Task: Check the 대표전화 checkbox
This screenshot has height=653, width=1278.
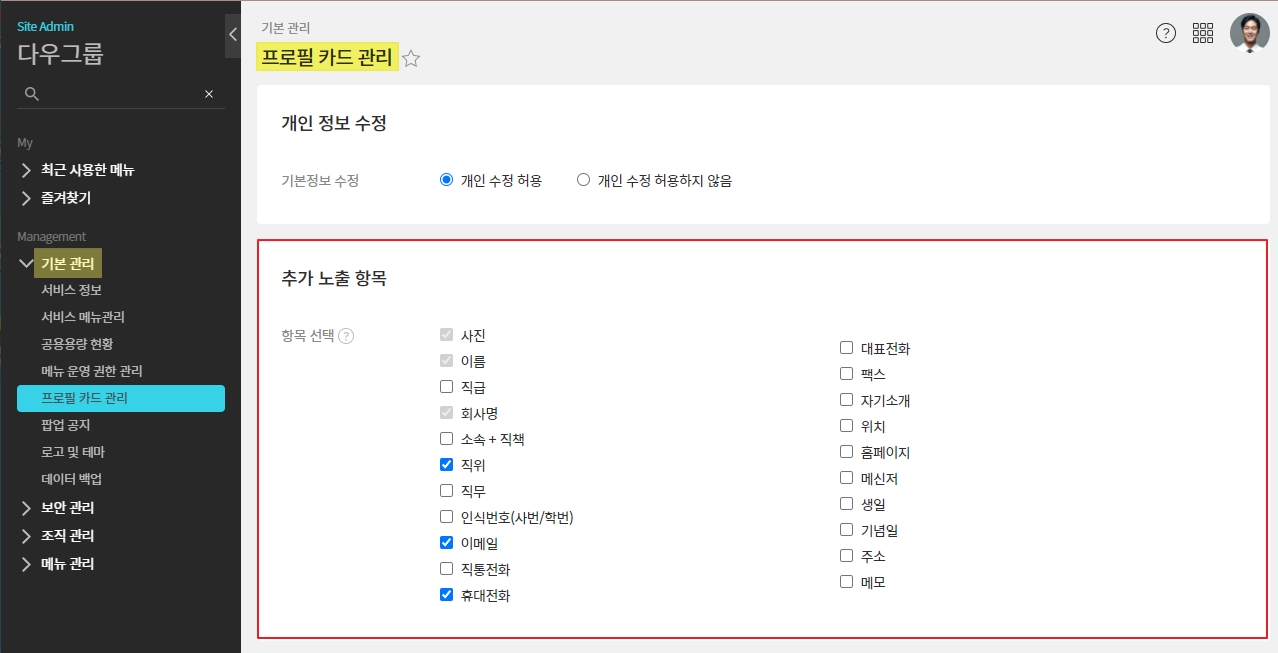Action: coord(847,348)
